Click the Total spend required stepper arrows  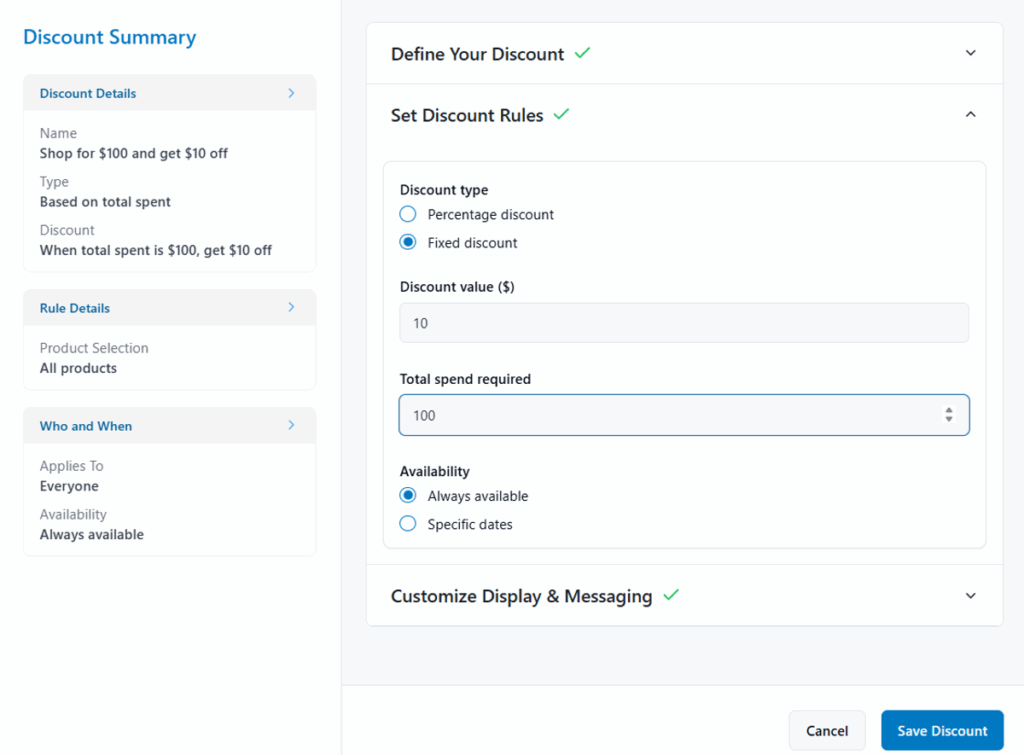coord(948,415)
